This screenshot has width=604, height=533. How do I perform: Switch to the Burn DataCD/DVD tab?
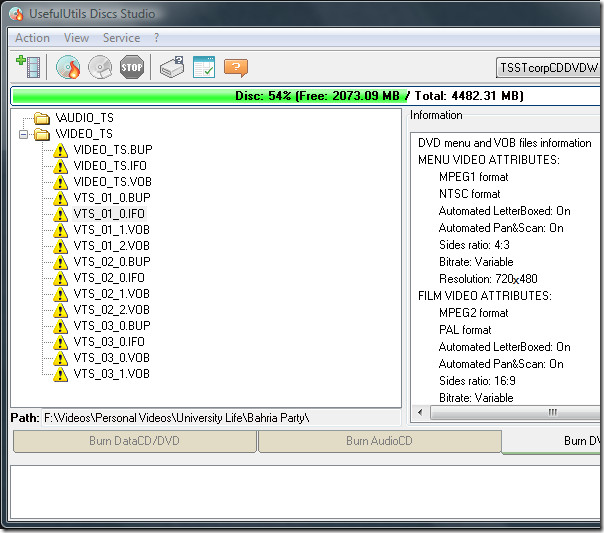click(x=134, y=441)
